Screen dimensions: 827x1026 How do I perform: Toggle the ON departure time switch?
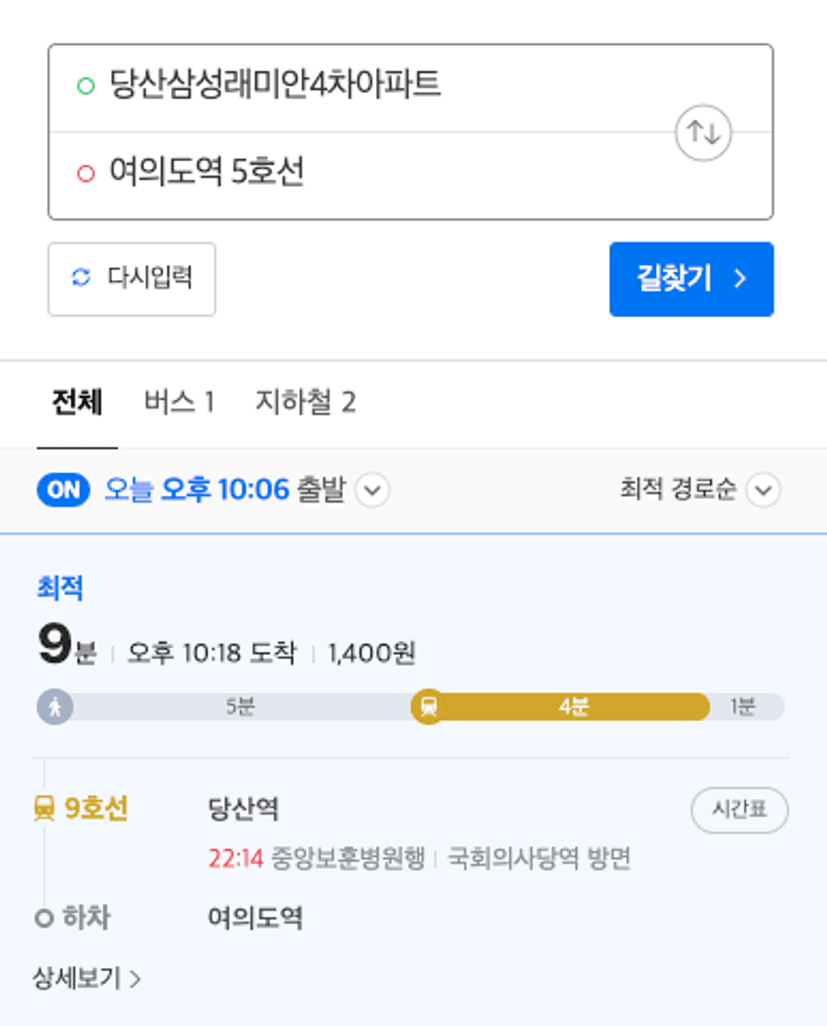[63, 489]
